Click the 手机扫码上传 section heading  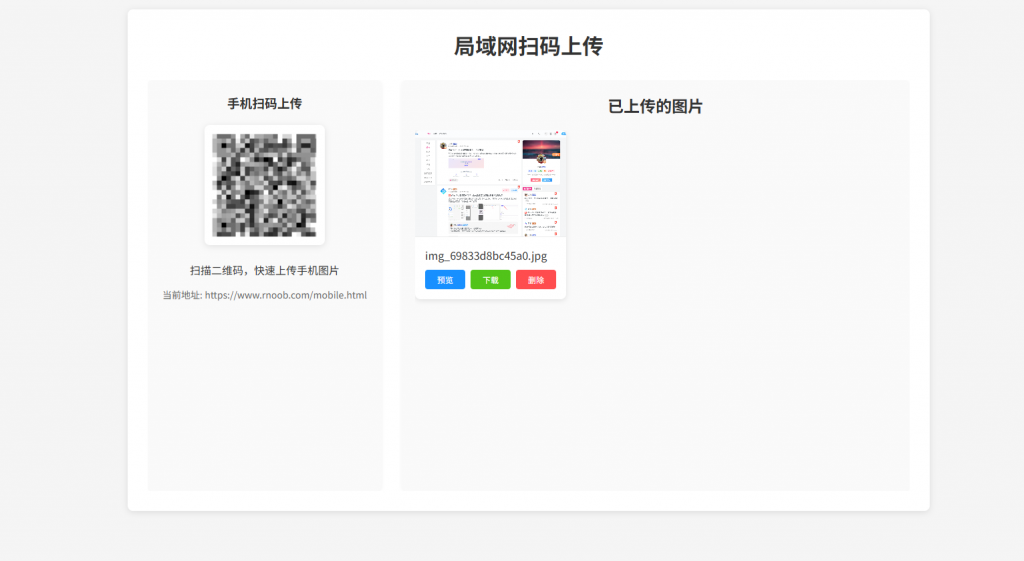(264, 104)
